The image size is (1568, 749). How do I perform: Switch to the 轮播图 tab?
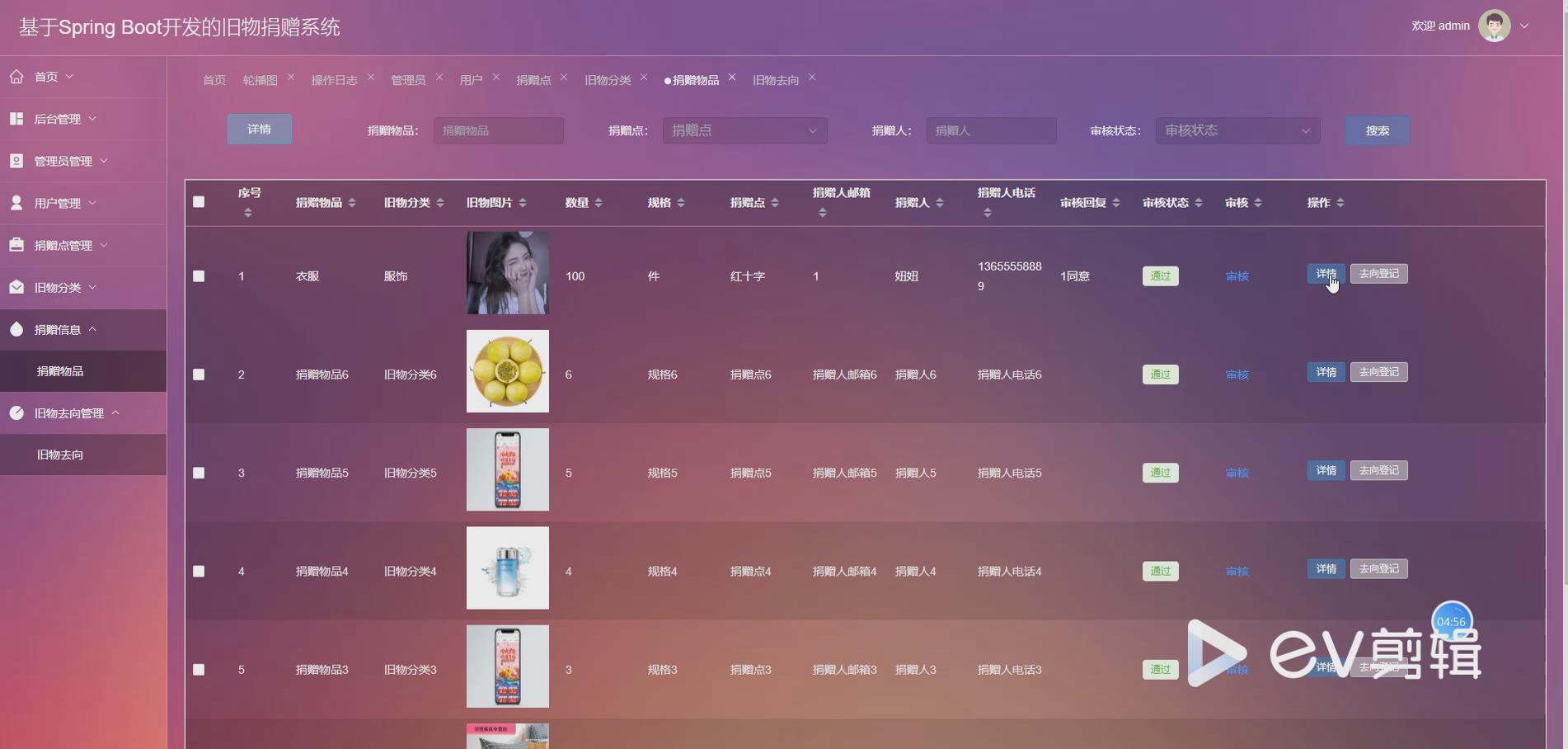pos(259,79)
